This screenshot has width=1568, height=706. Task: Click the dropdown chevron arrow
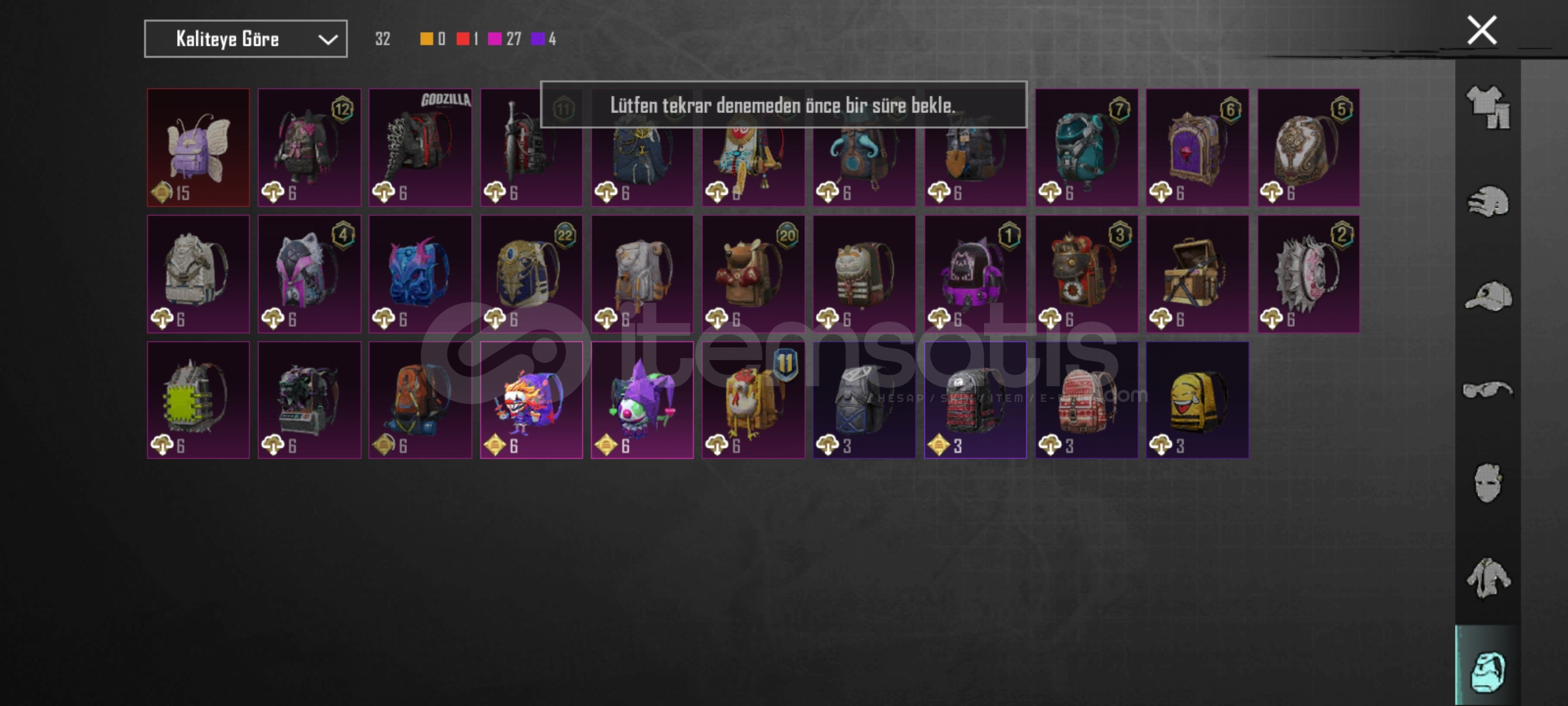[x=328, y=40]
